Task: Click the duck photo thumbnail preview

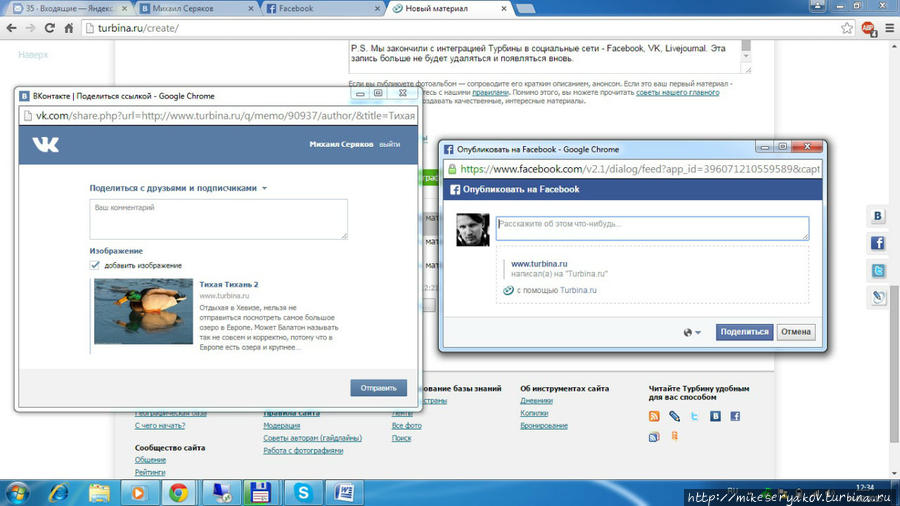Action: [x=143, y=311]
